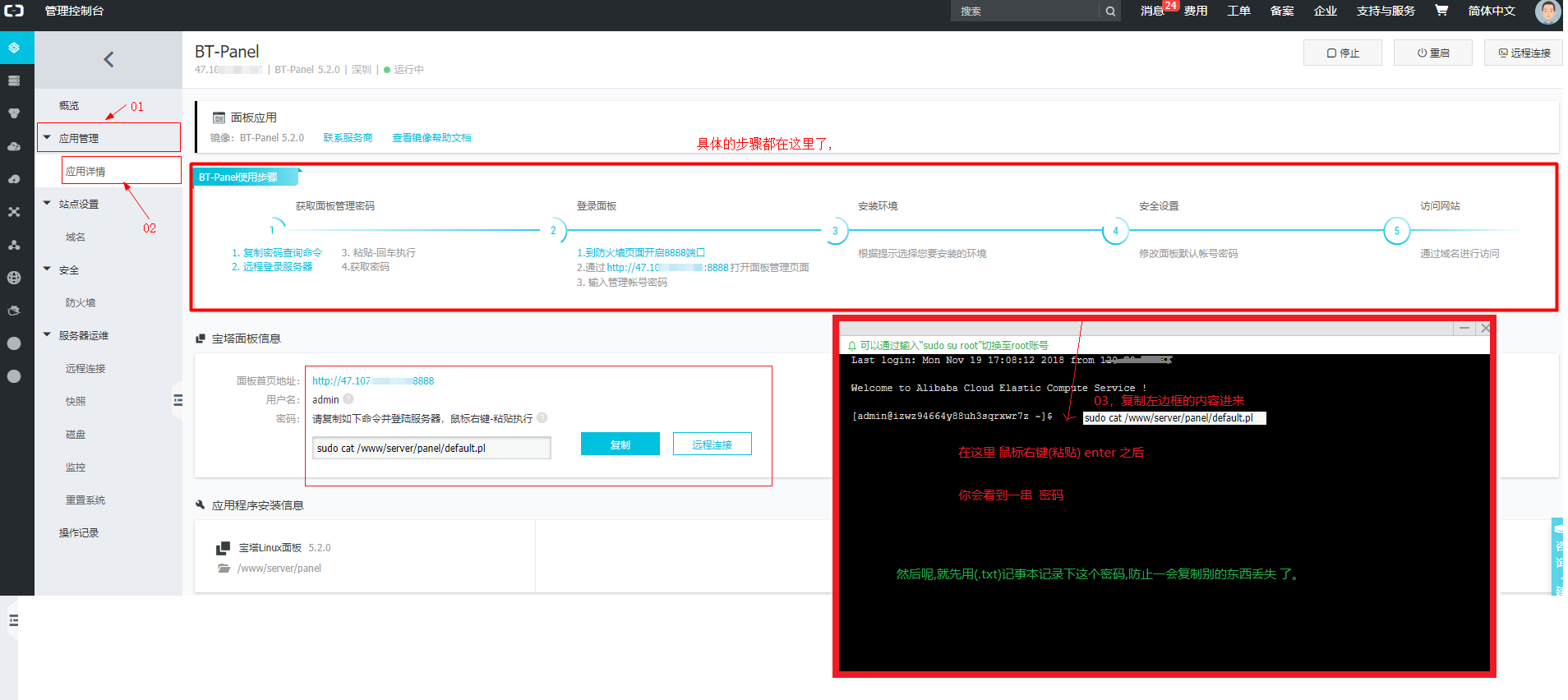Open the 查看镜像帮助文档 link
The height and width of the screenshot is (700, 1568).
point(431,138)
